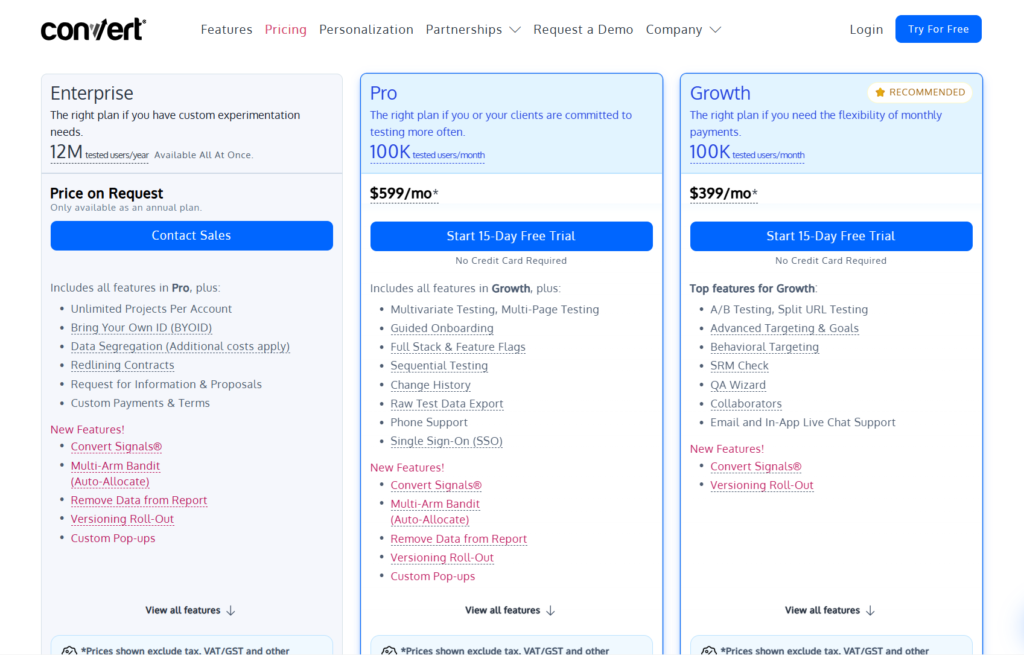
Task: Switch to the Personalization page
Action: click(x=366, y=29)
